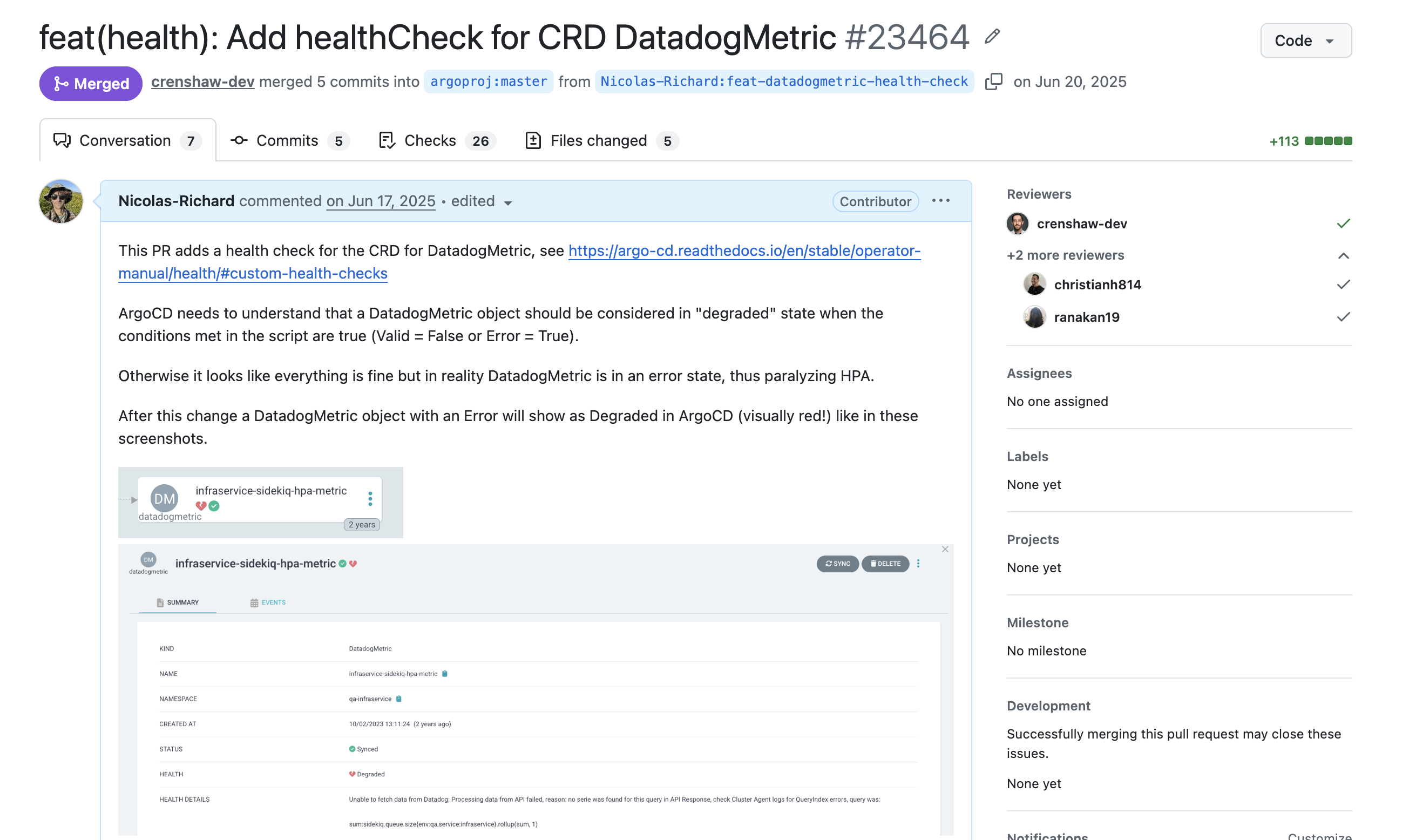The width and height of the screenshot is (1409, 840).
Task: Click the Development section heading
Action: tap(1048, 706)
